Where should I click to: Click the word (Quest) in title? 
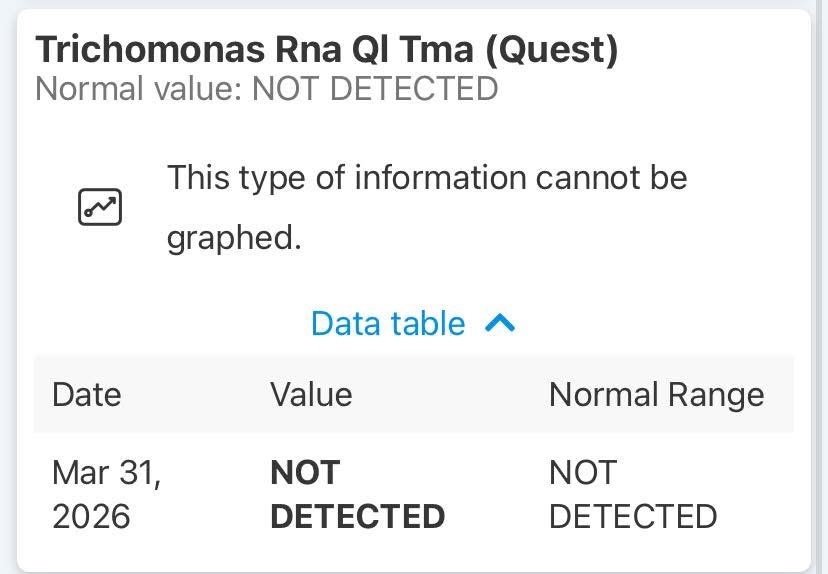click(x=552, y=49)
